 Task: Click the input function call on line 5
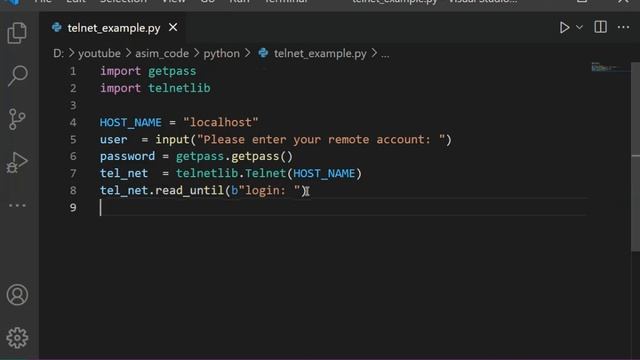[x=172, y=139]
